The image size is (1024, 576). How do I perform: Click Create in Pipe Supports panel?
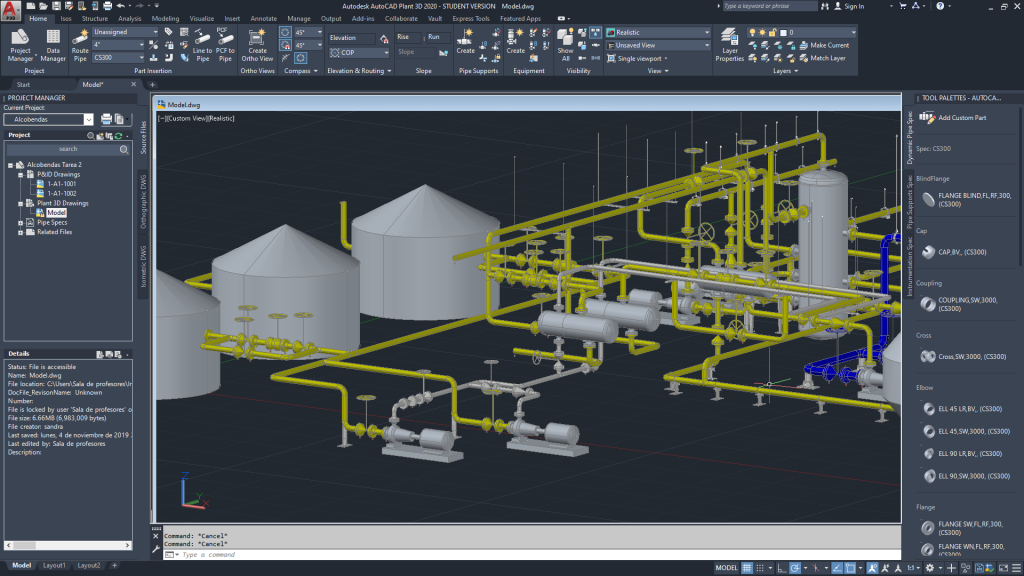coord(466,41)
